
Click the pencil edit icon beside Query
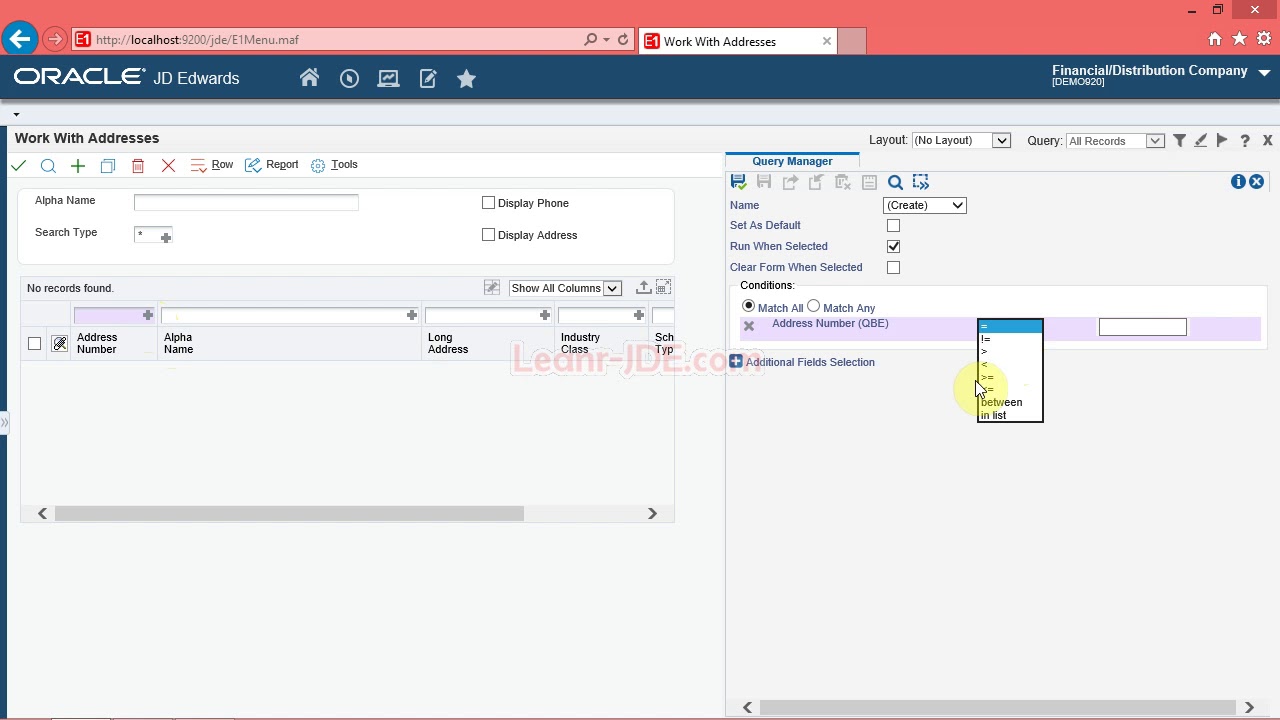coord(1200,141)
